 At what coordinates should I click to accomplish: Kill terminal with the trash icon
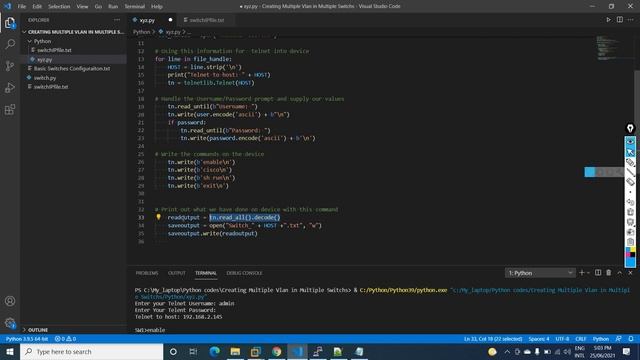[x=609, y=273]
